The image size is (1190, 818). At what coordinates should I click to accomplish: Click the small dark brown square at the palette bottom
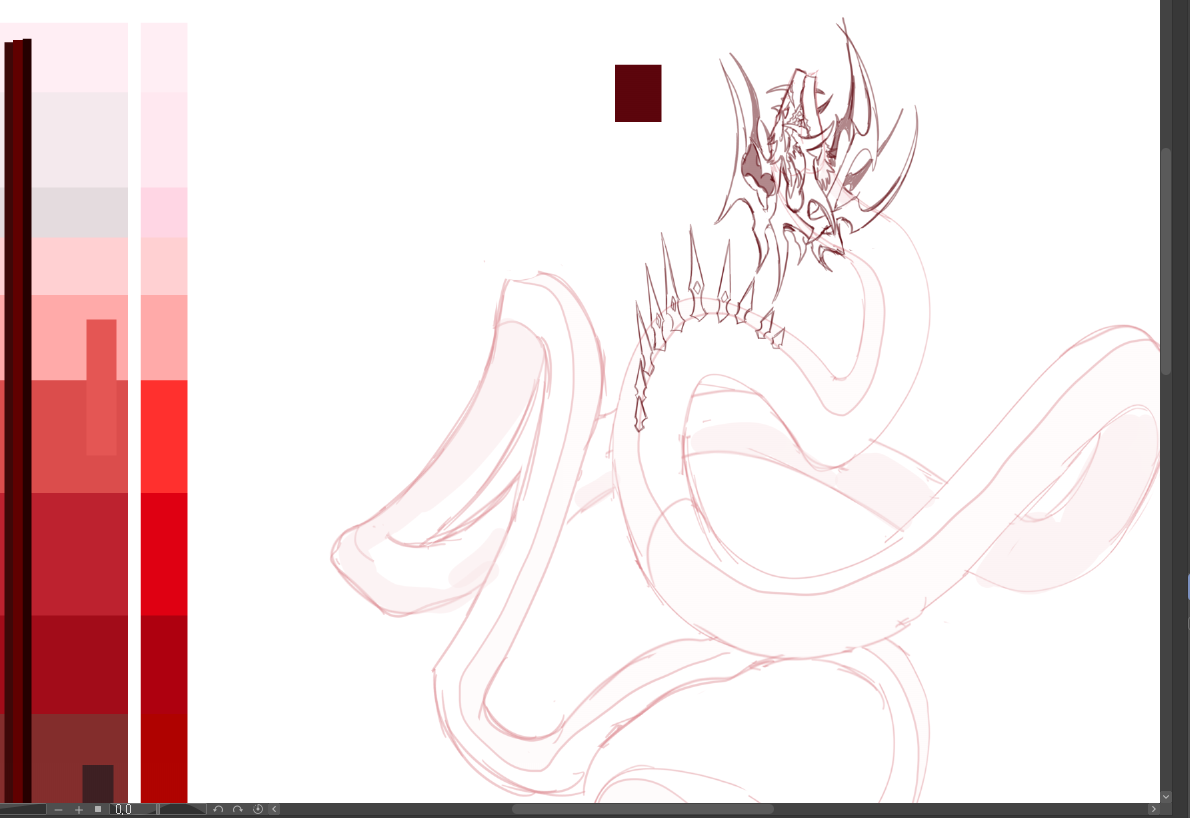[x=98, y=783]
